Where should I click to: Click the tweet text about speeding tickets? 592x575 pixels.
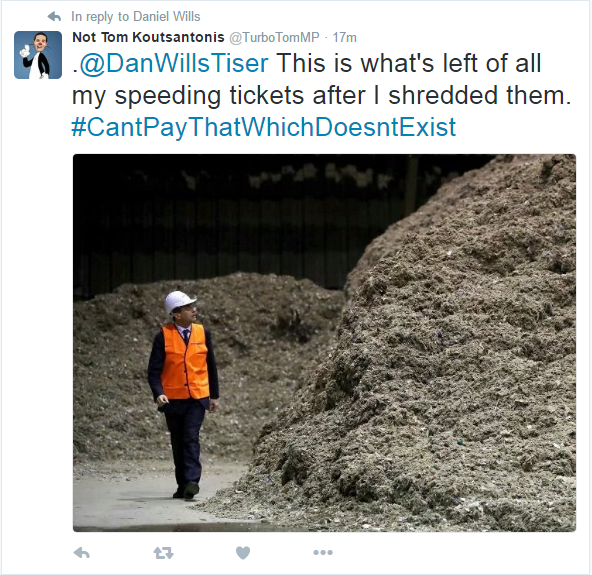321,79
